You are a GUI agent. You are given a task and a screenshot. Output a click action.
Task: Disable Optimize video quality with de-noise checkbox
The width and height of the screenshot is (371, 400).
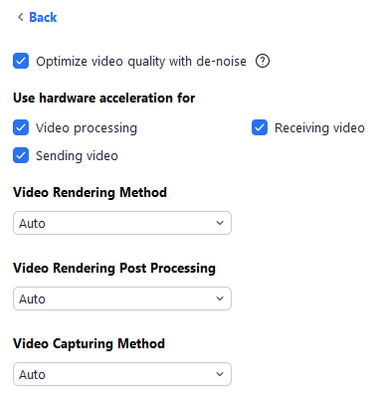[x=21, y=61]
